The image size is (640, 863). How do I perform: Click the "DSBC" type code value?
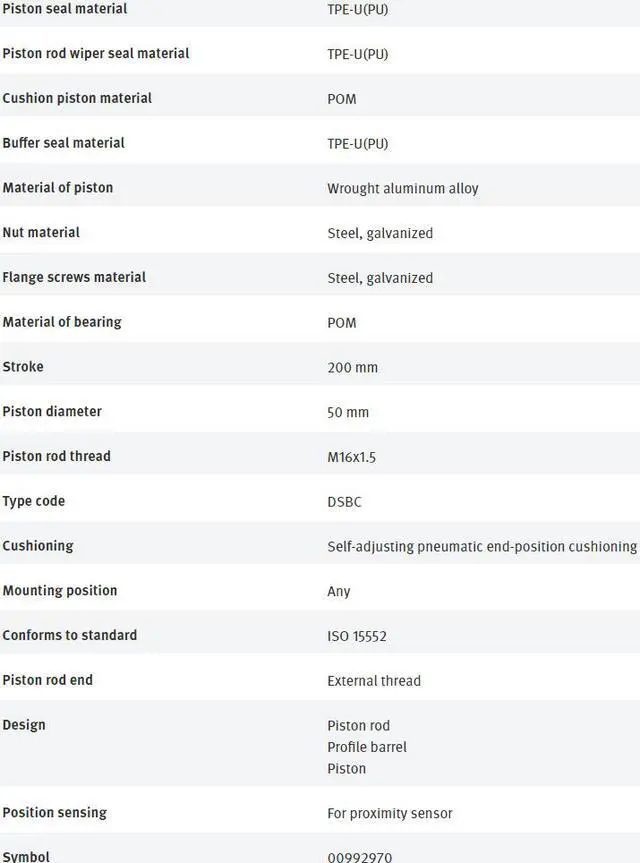point(344,502)
